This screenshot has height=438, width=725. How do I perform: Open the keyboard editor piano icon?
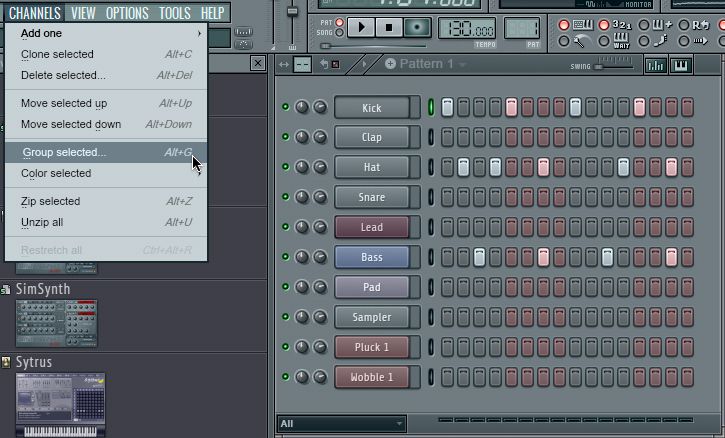tap(681, 65)
